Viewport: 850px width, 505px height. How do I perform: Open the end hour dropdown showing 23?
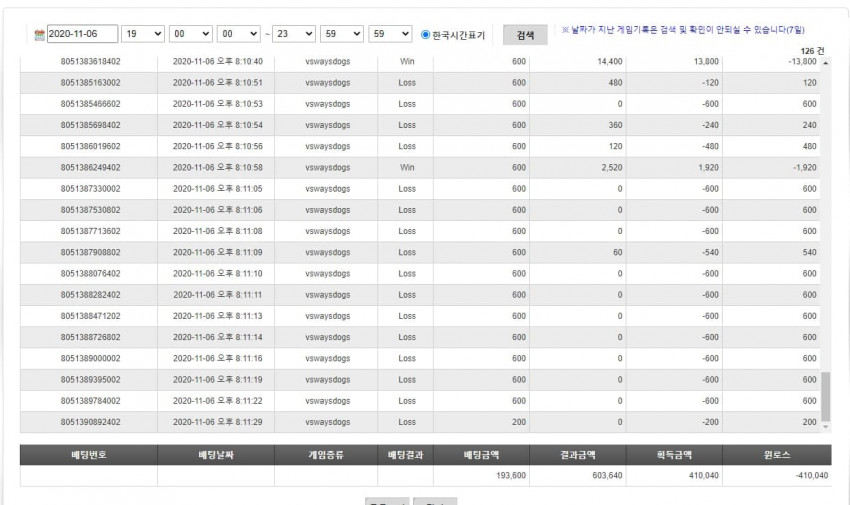[x=293, y=34]
